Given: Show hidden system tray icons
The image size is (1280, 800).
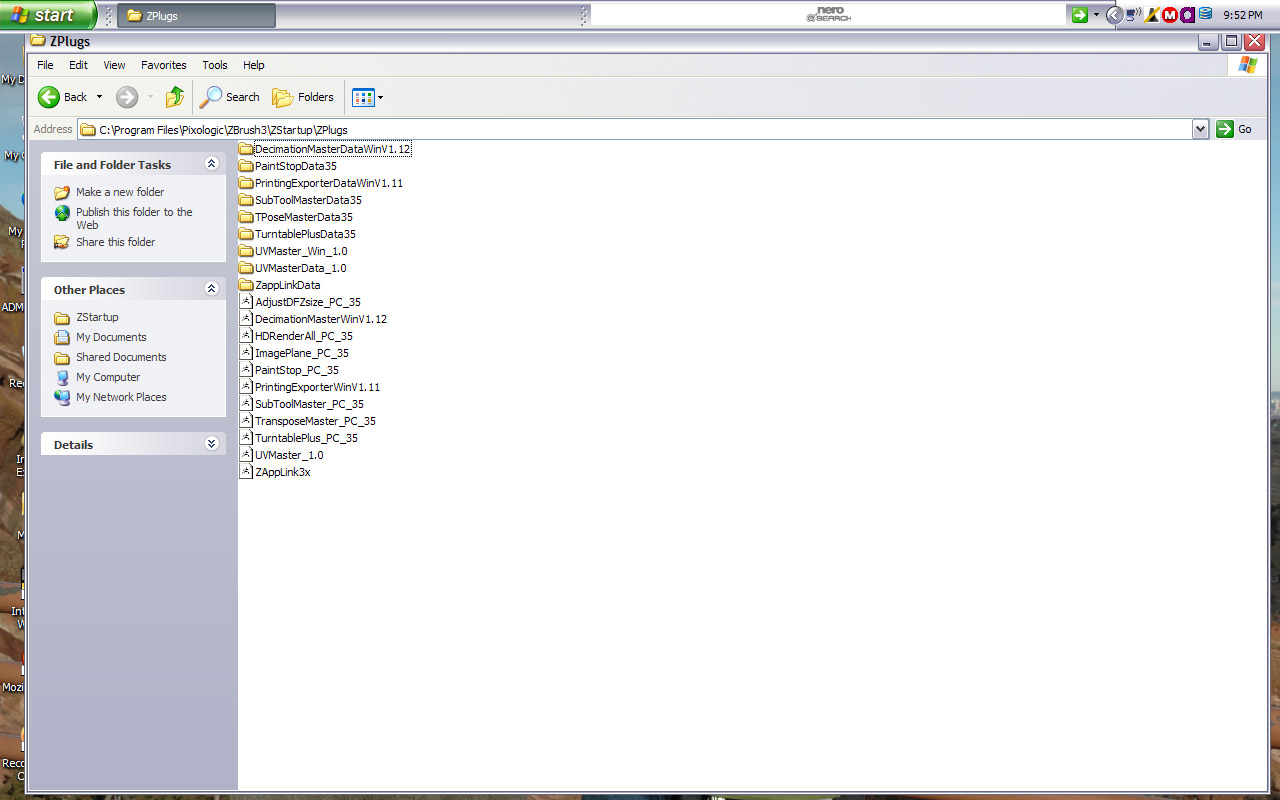Looking at the screenshot, I should 1114,15.
